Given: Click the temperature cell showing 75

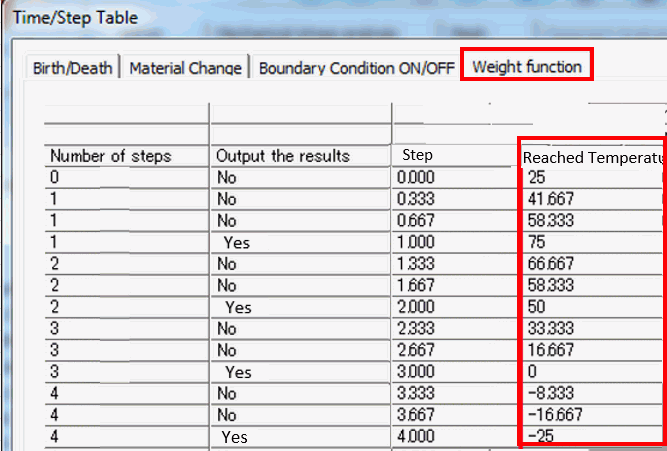Looking at the screenshot, I should coord(538,242).
